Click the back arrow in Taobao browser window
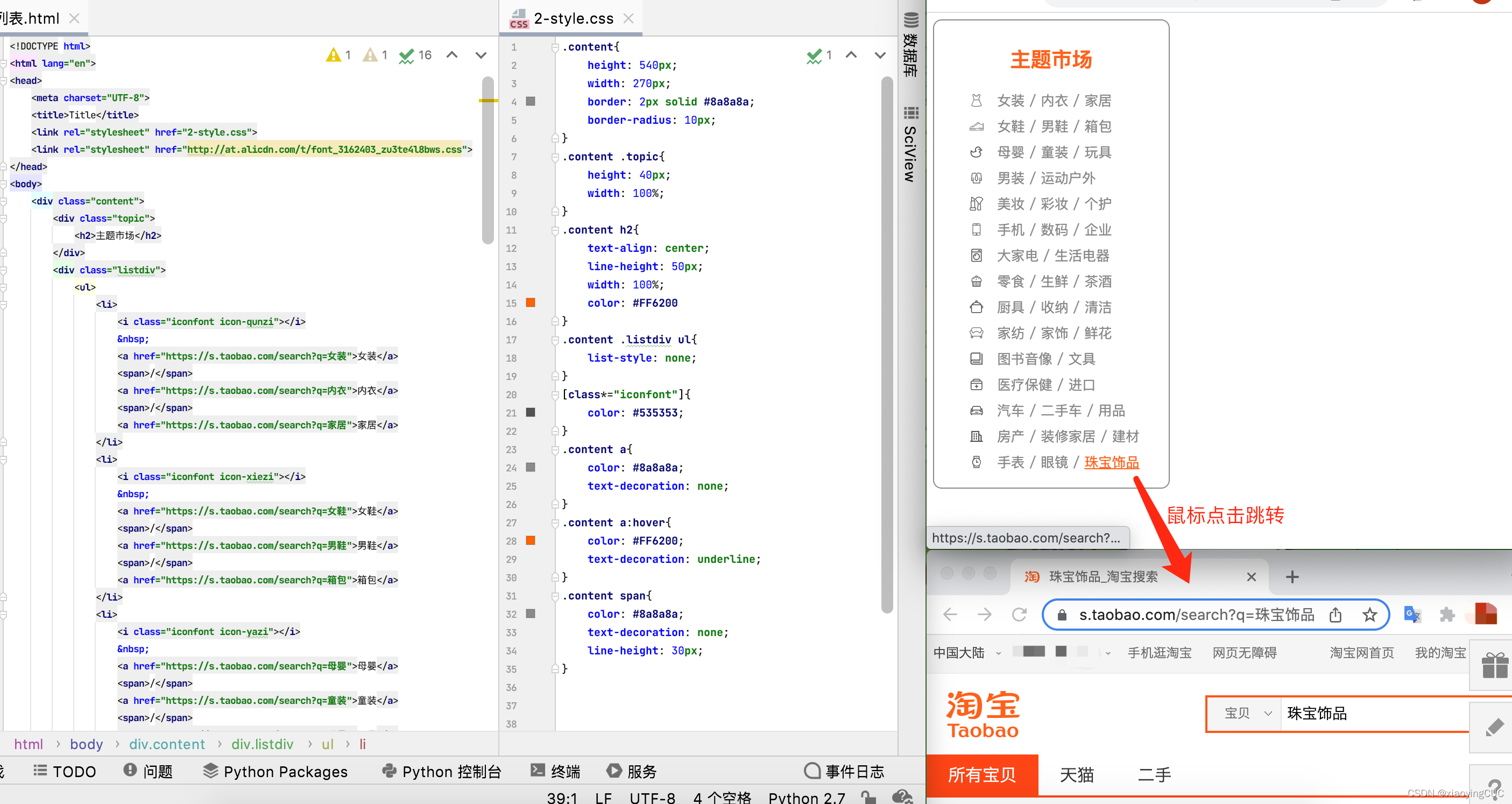The width and height of the screenshot is (1512, 804). click(x=950, y=615)
